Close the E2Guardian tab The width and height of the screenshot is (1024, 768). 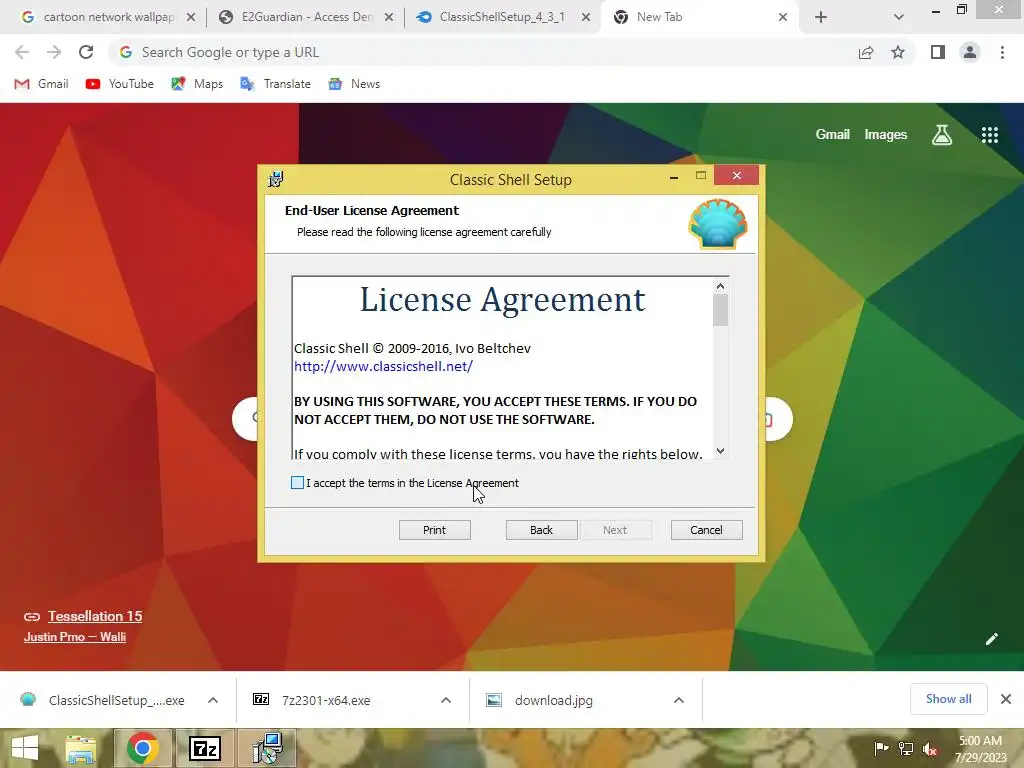click(389, 18)
